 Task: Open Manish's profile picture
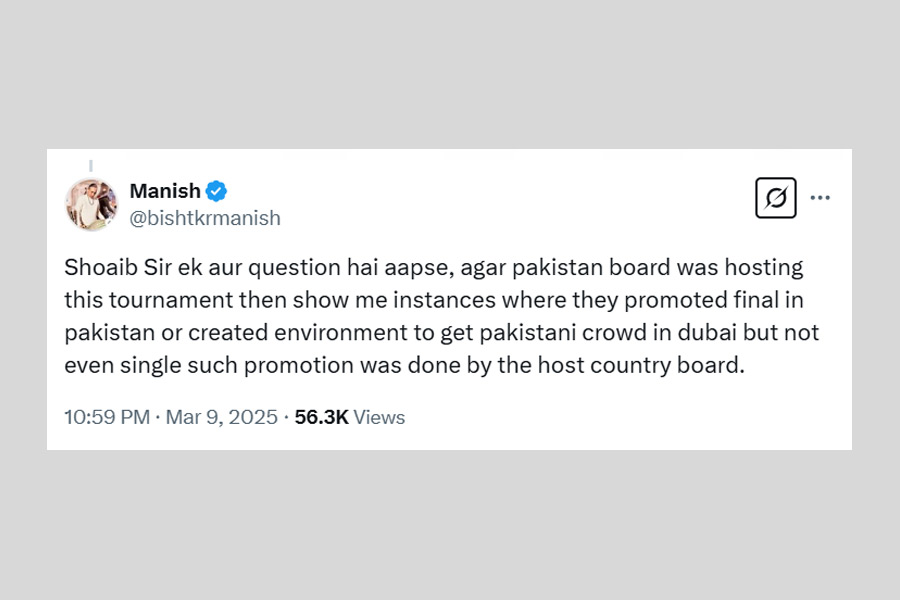[91, 204]
